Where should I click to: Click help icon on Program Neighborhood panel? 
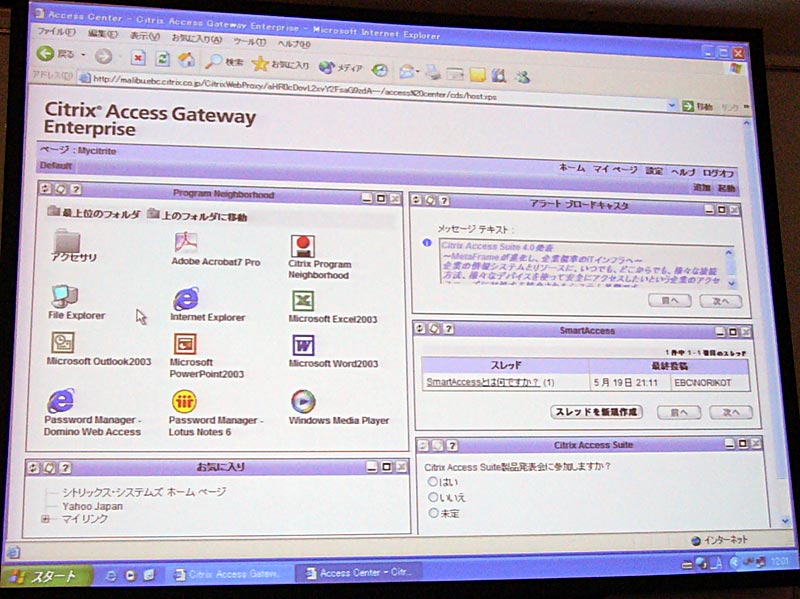[76, 189]
